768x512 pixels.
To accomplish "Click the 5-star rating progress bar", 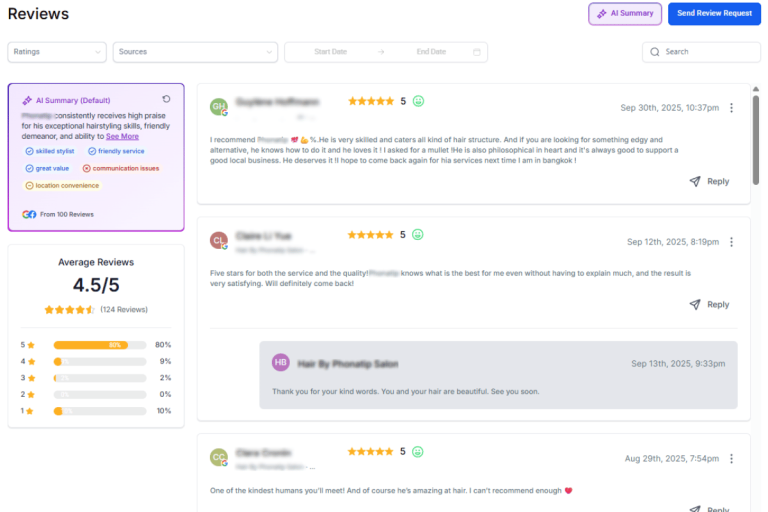I will 100,345.
